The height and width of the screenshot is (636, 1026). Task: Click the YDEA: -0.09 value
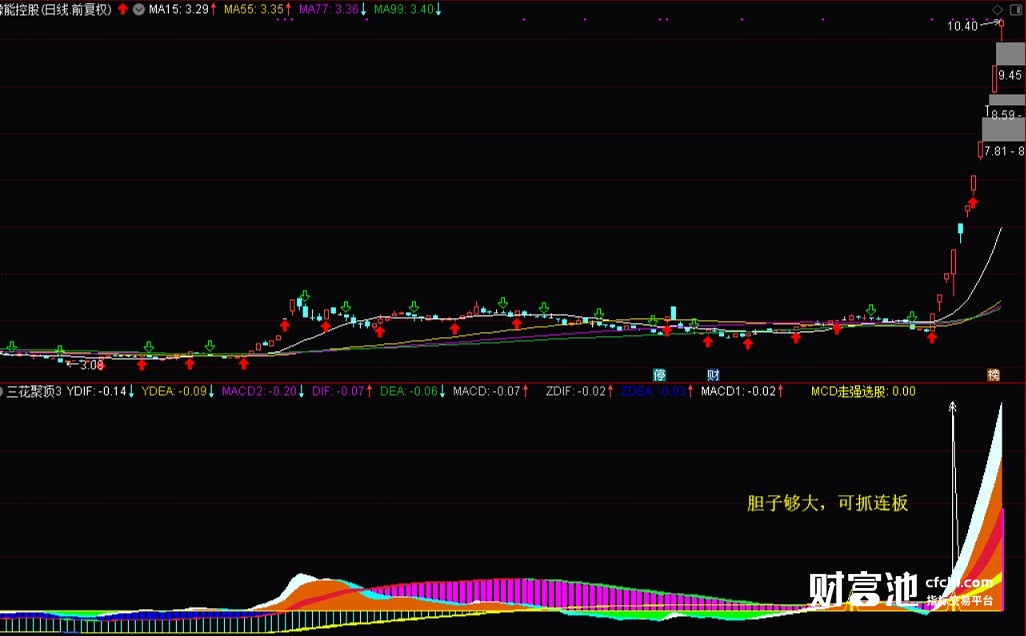(x=174, y=391)
